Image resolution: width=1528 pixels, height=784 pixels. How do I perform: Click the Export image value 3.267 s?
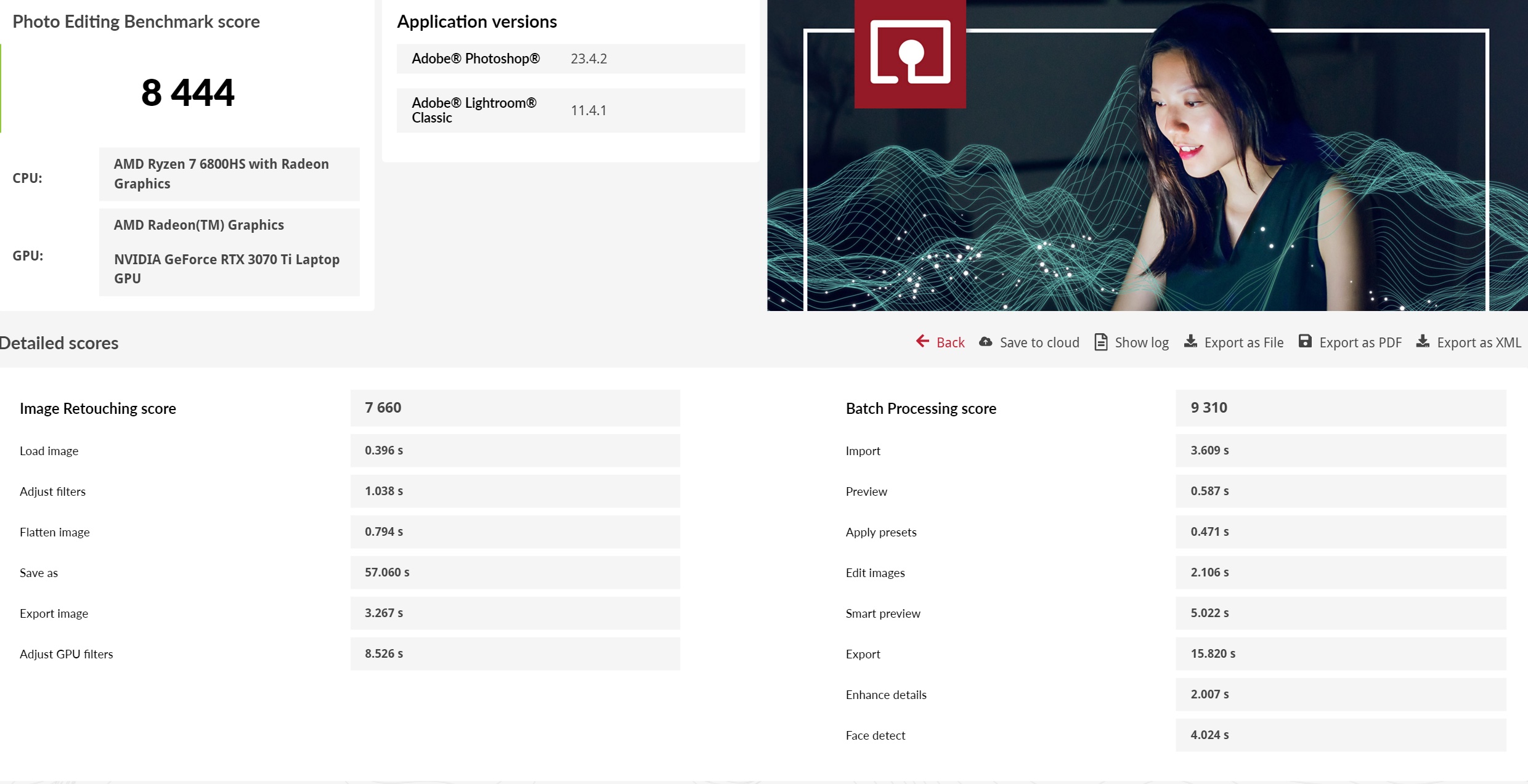(x=515, y=613)
